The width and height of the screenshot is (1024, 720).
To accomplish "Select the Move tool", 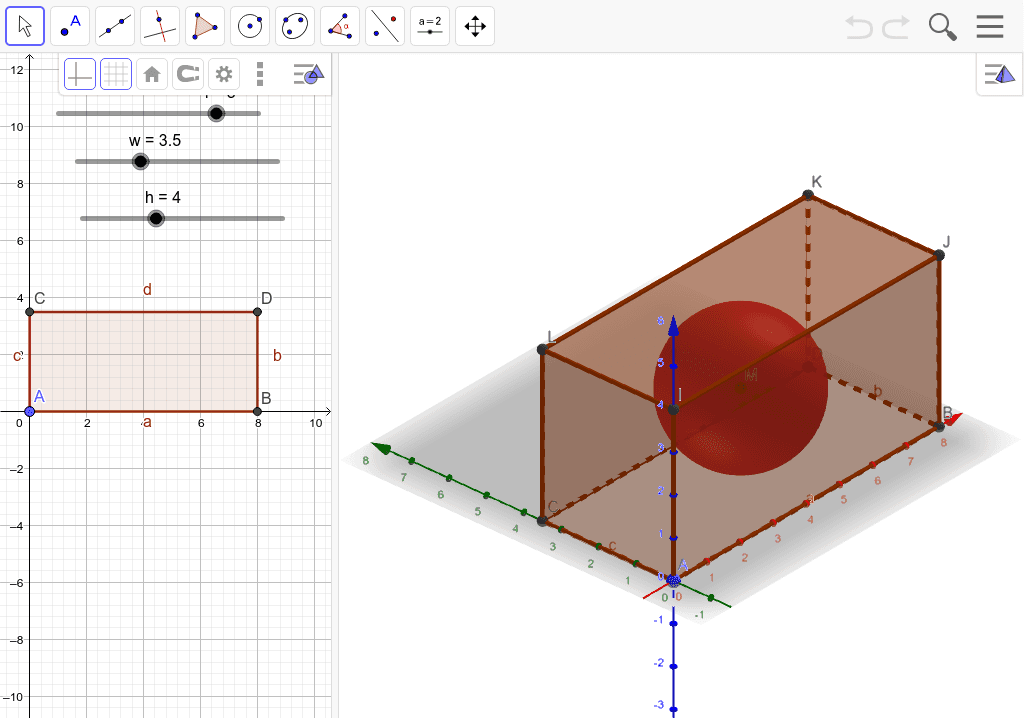I will click(x=24, y=25).
